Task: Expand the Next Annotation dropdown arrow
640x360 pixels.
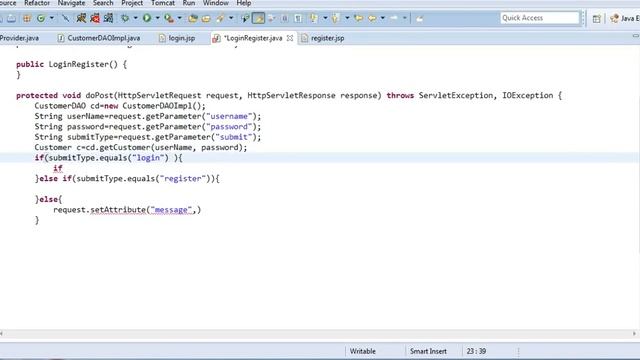Action: [x=325, y=18]
